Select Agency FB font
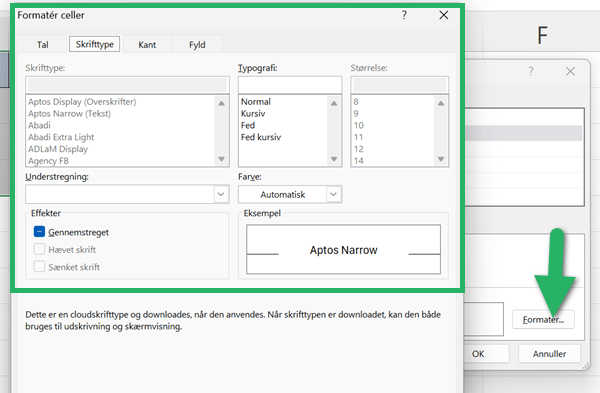 (x=48, y=161)
